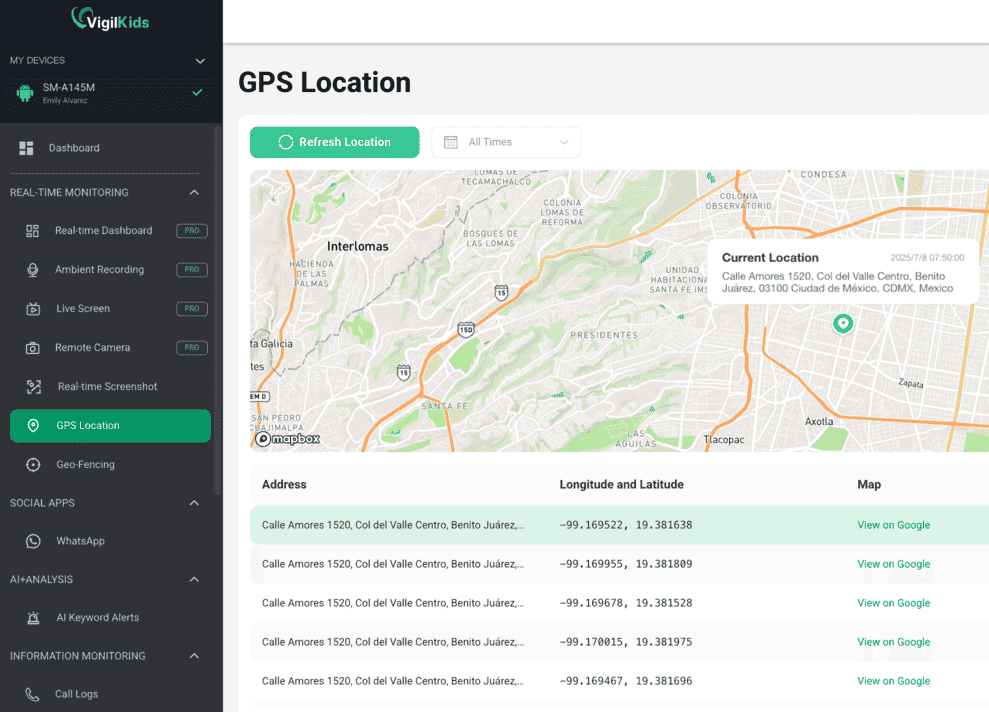Launch the Remote Camera tool
Image resolution: width=989 pixels, height=712 pixels.
click(93, 347)
